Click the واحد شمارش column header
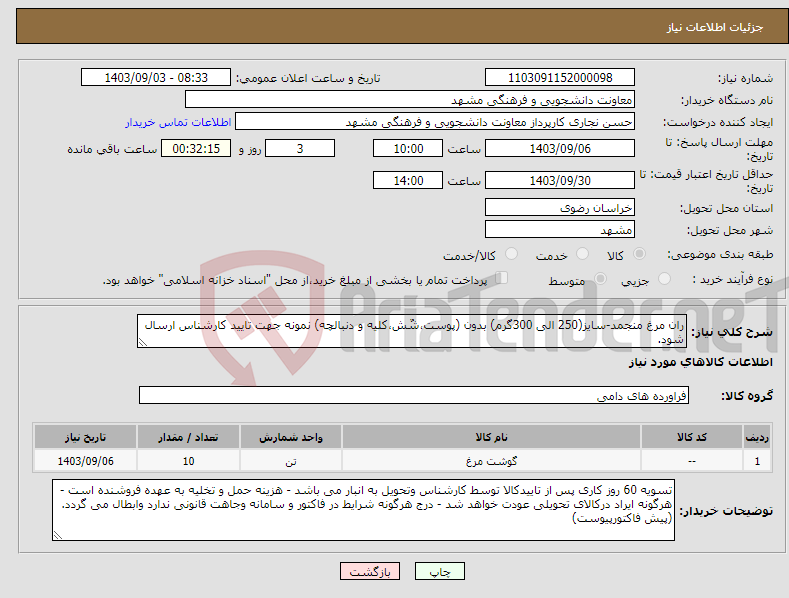The height and width of the screenshot is (598, 789). tap(291, 437)
